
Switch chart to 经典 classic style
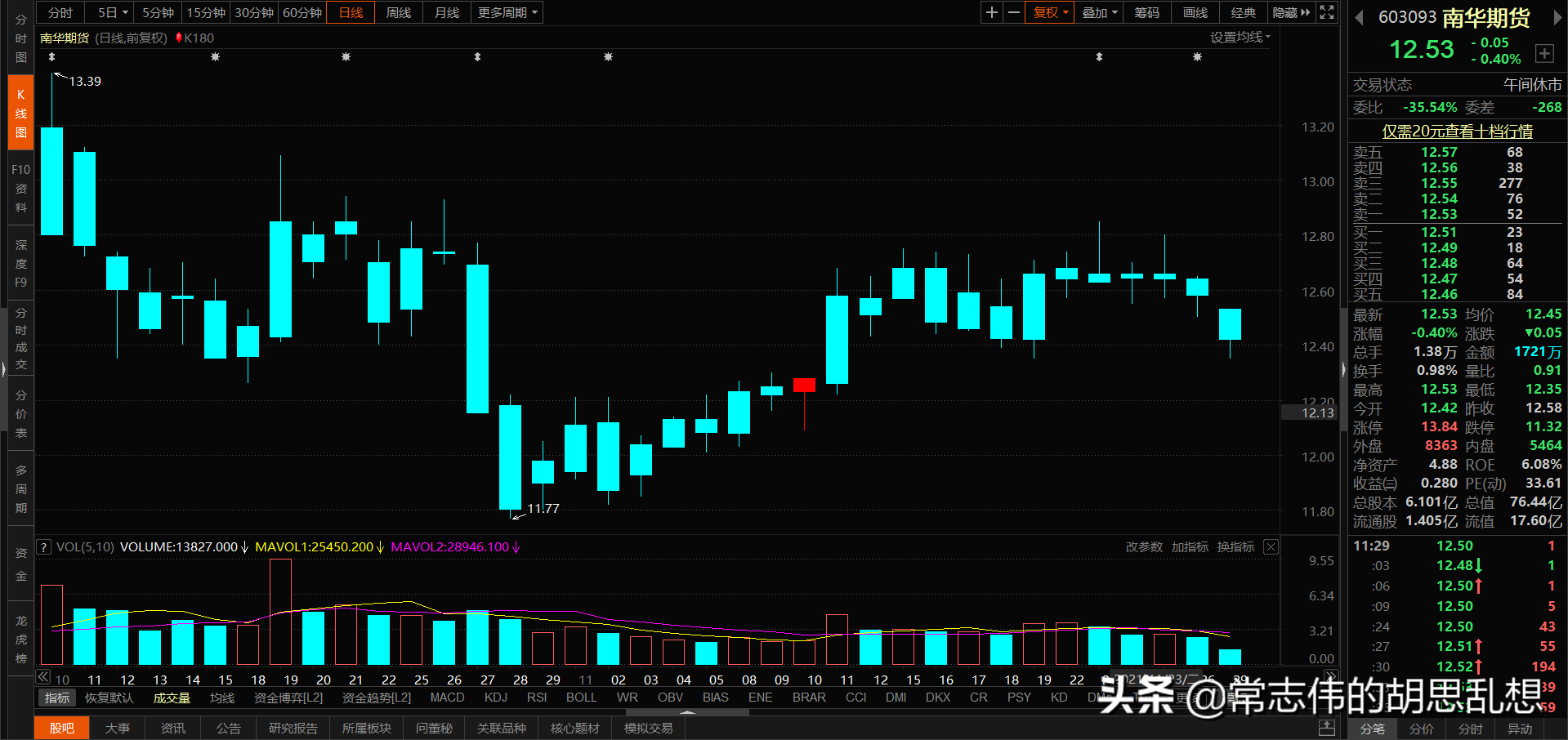[1243, 12]
